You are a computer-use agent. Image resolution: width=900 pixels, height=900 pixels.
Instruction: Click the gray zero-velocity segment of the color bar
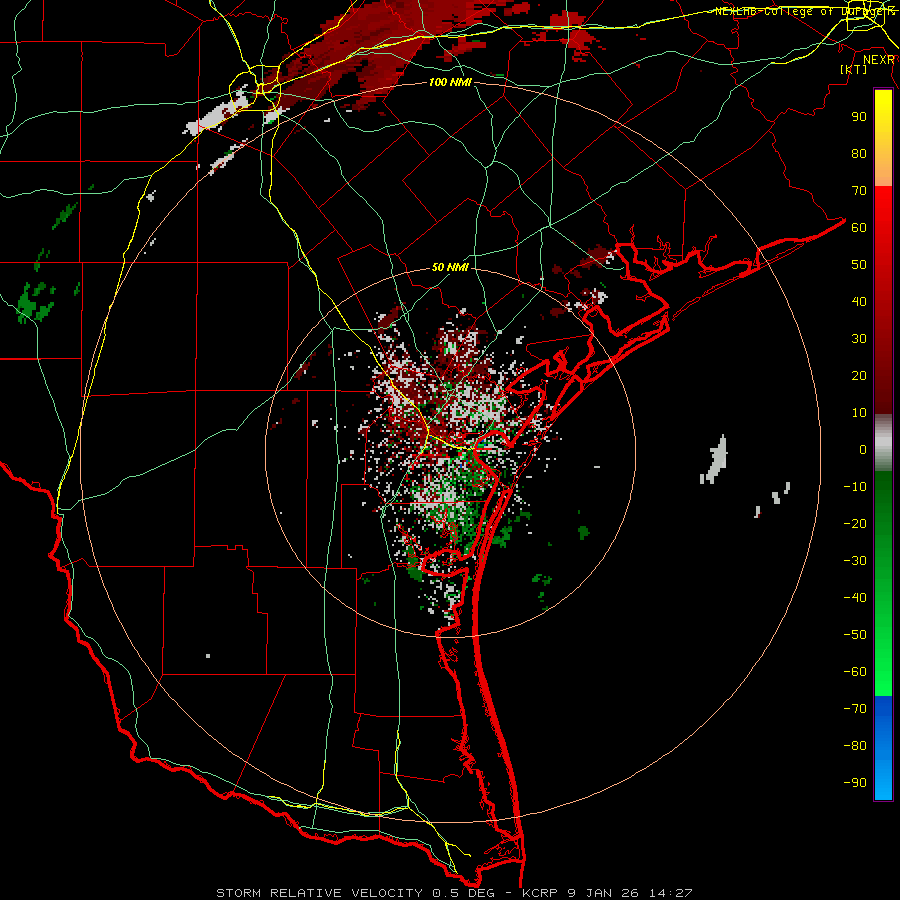883,443
